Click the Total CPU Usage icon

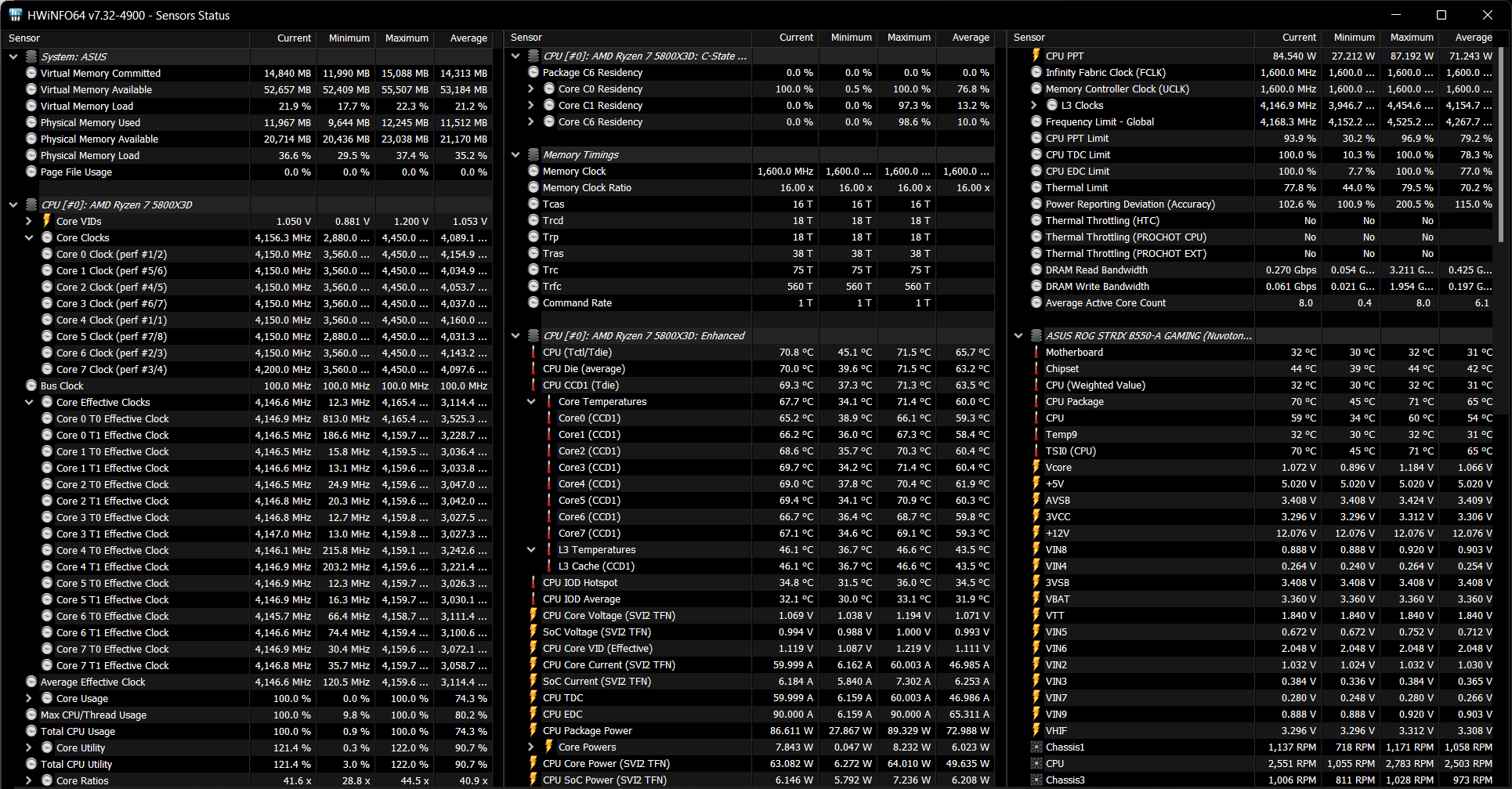coord(31,731)
